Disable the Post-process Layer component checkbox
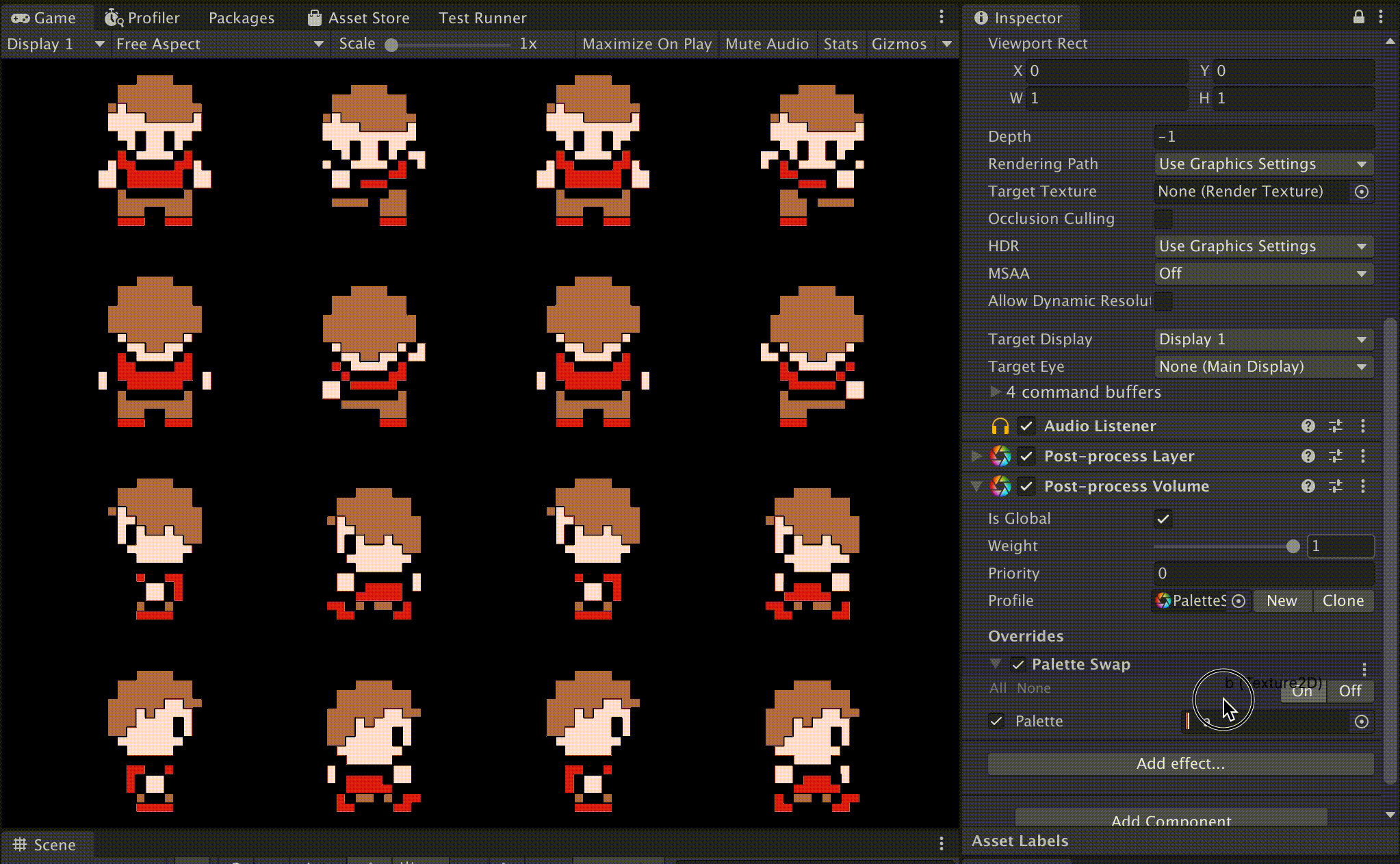The height and width of the screenshot is (864, 1400). pyautogui.click(x=1026, y=456)
